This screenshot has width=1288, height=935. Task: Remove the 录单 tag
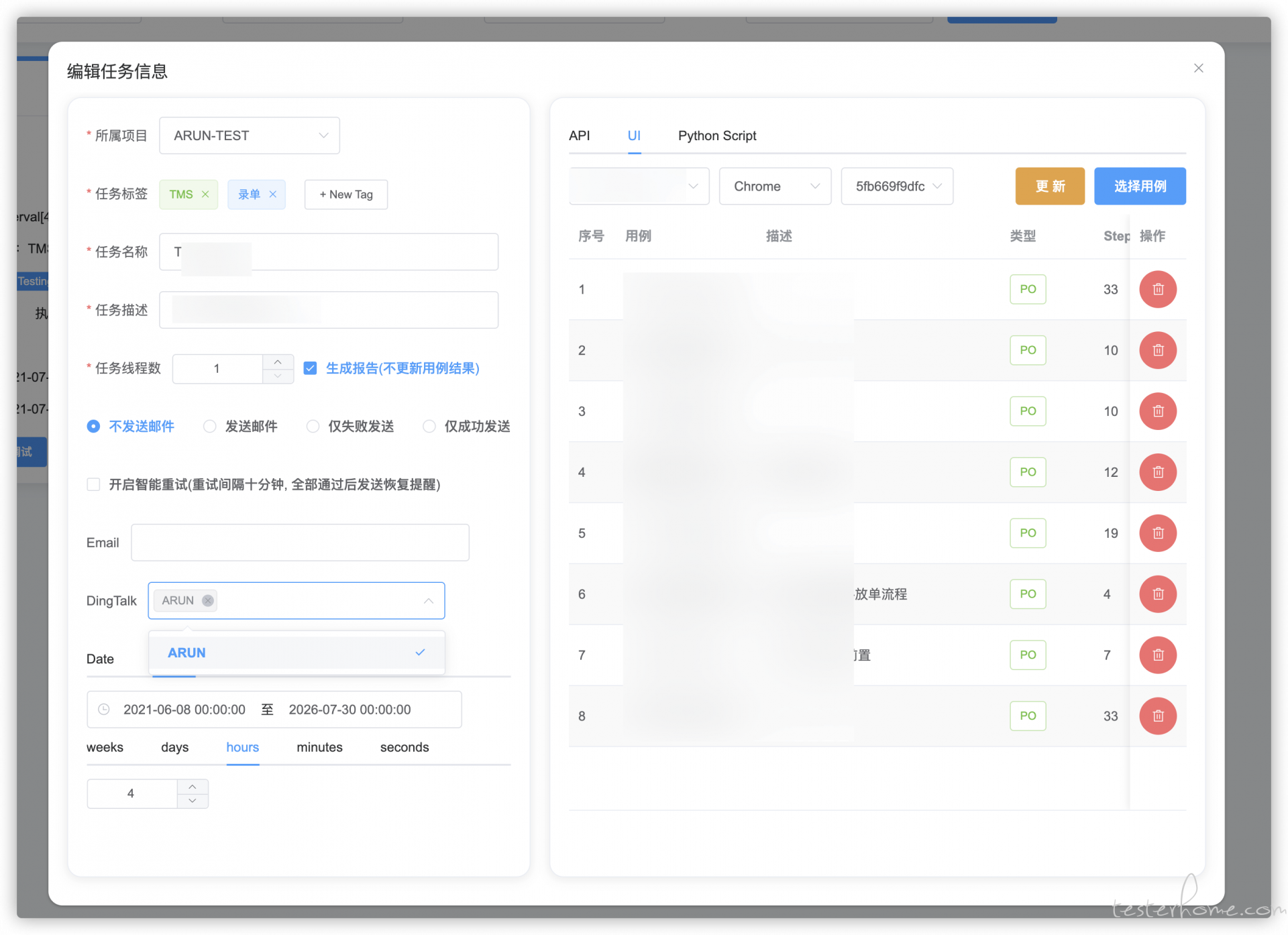(273, 195)
